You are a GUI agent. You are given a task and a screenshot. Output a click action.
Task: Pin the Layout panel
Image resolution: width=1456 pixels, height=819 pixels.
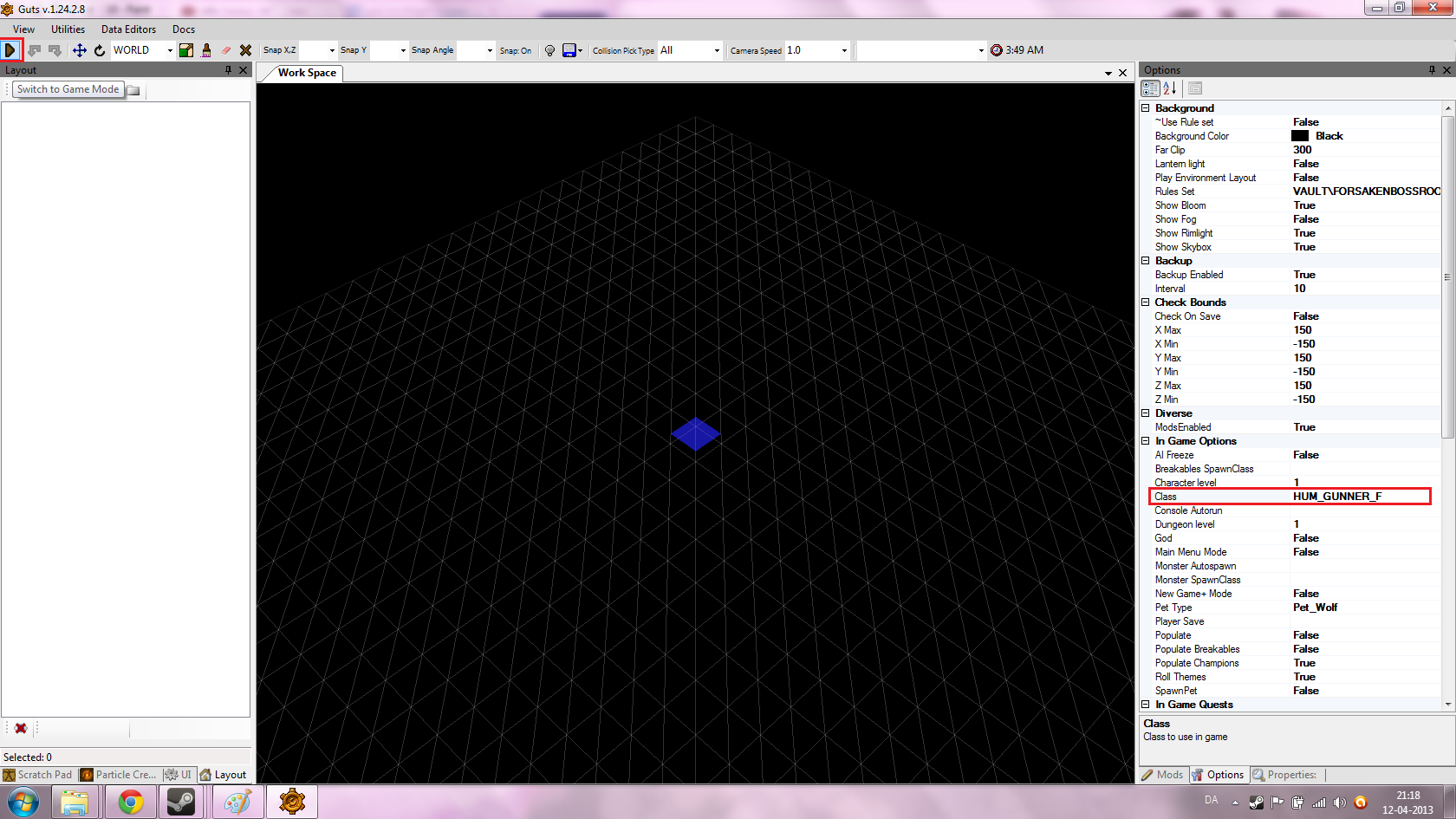coord(229,70)
